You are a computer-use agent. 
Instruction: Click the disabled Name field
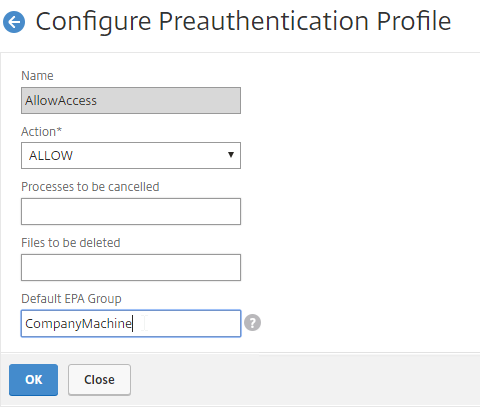pos(131,100)
